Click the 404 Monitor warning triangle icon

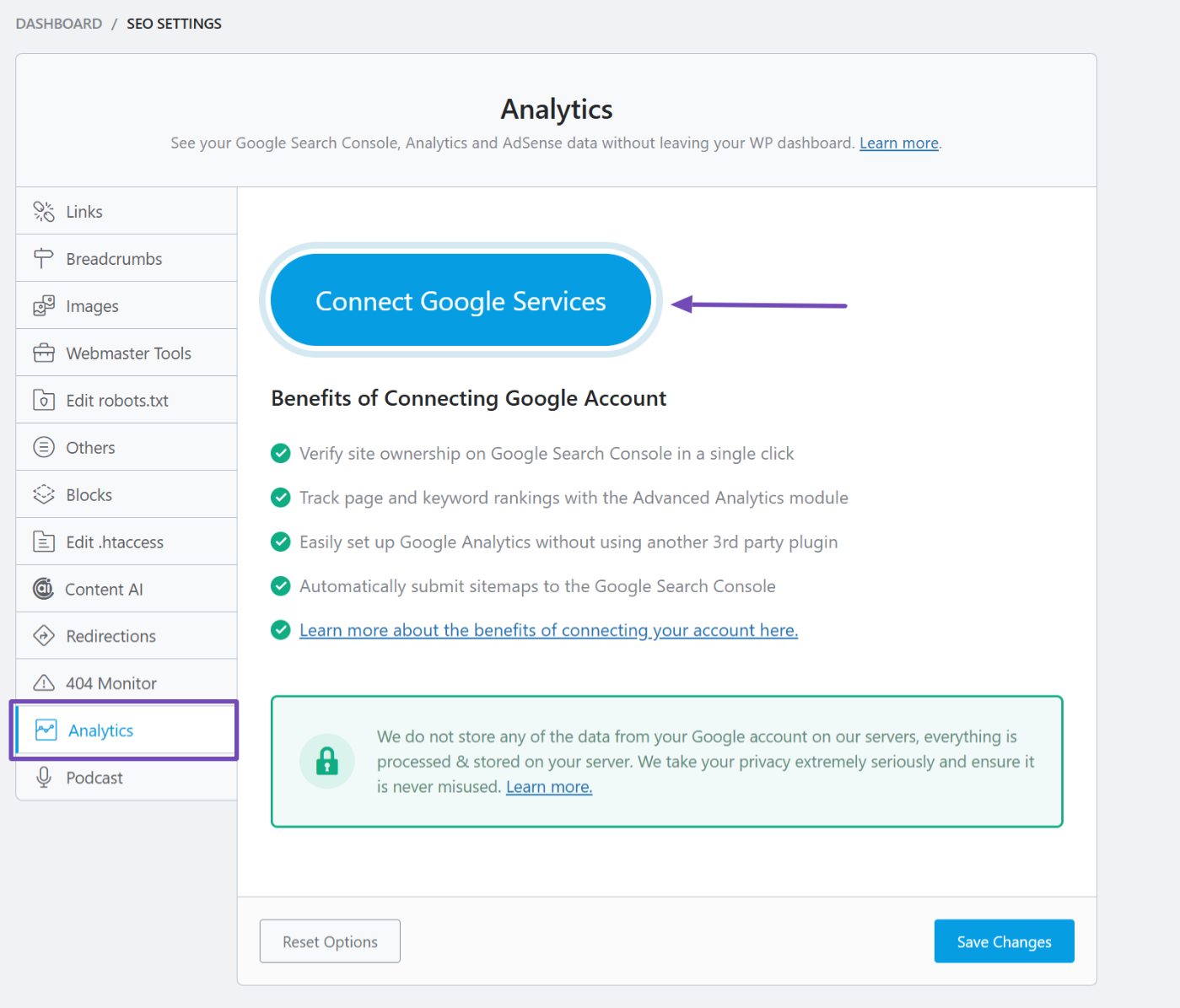tap(44, 683)
